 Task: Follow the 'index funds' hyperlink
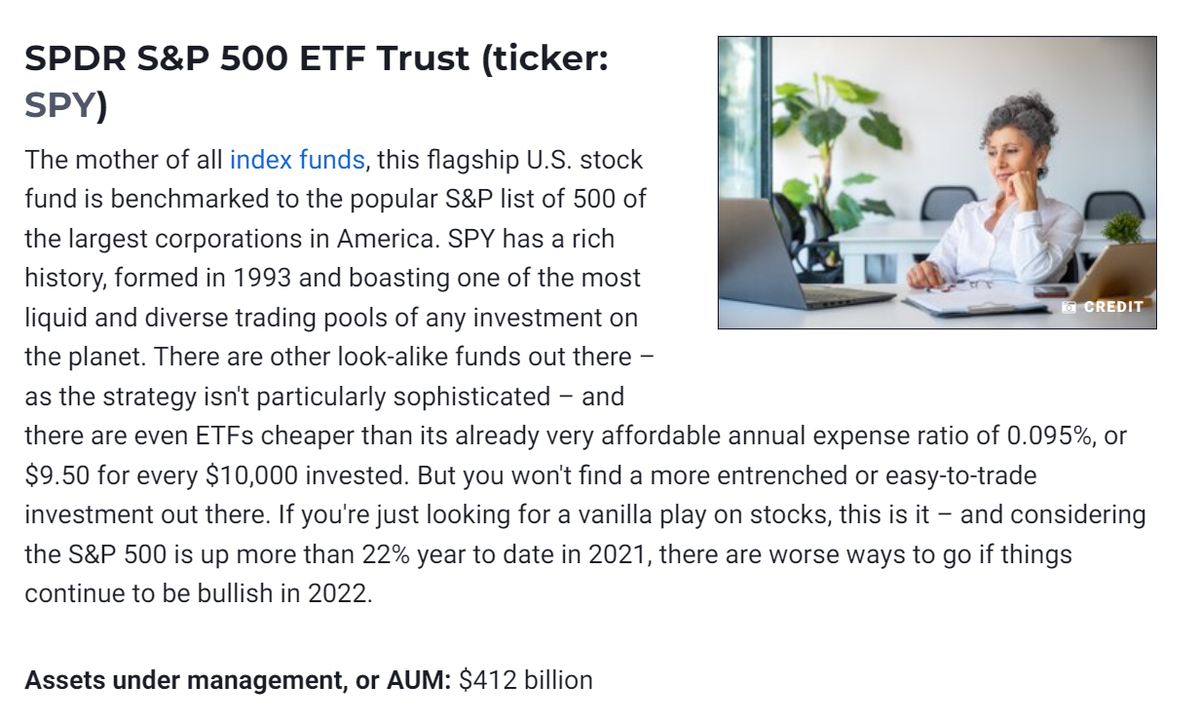297,160
